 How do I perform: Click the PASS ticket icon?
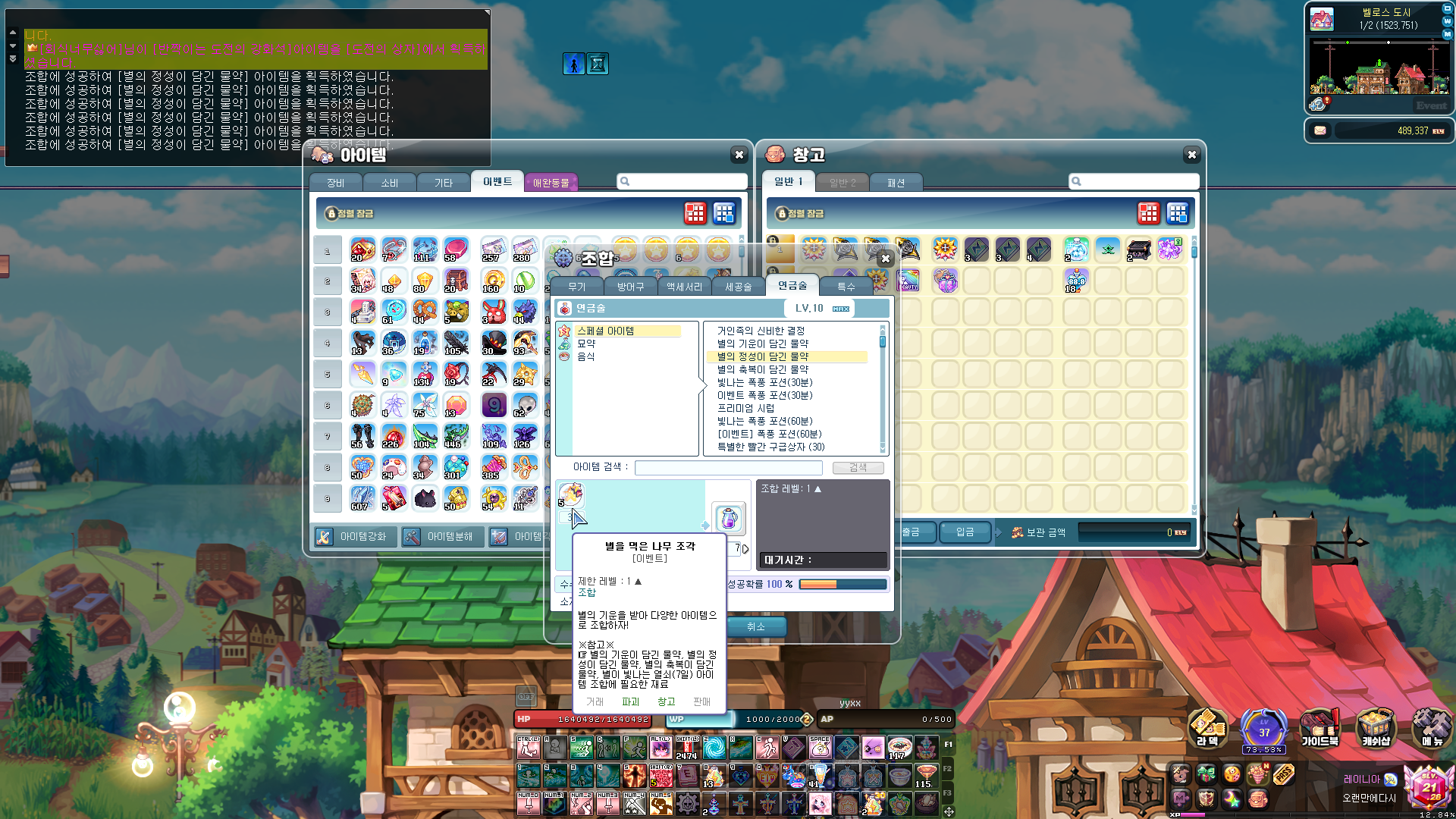click(1283, 774)
